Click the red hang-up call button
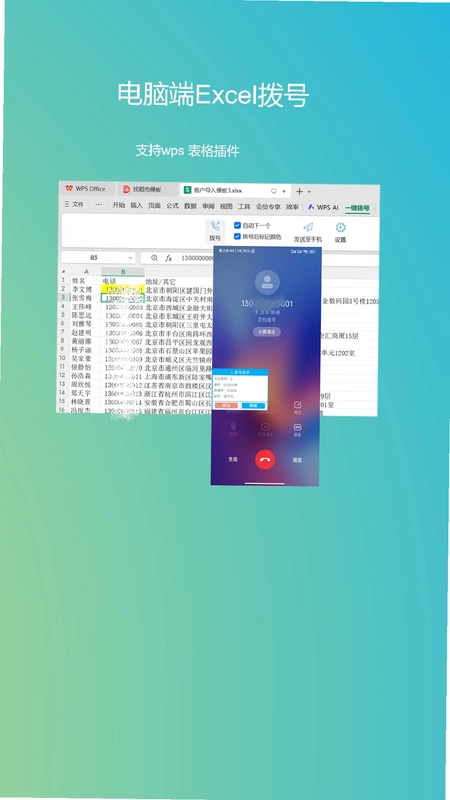Image resolution: width=450 pixels, height=800 pixels. [265, 459]
